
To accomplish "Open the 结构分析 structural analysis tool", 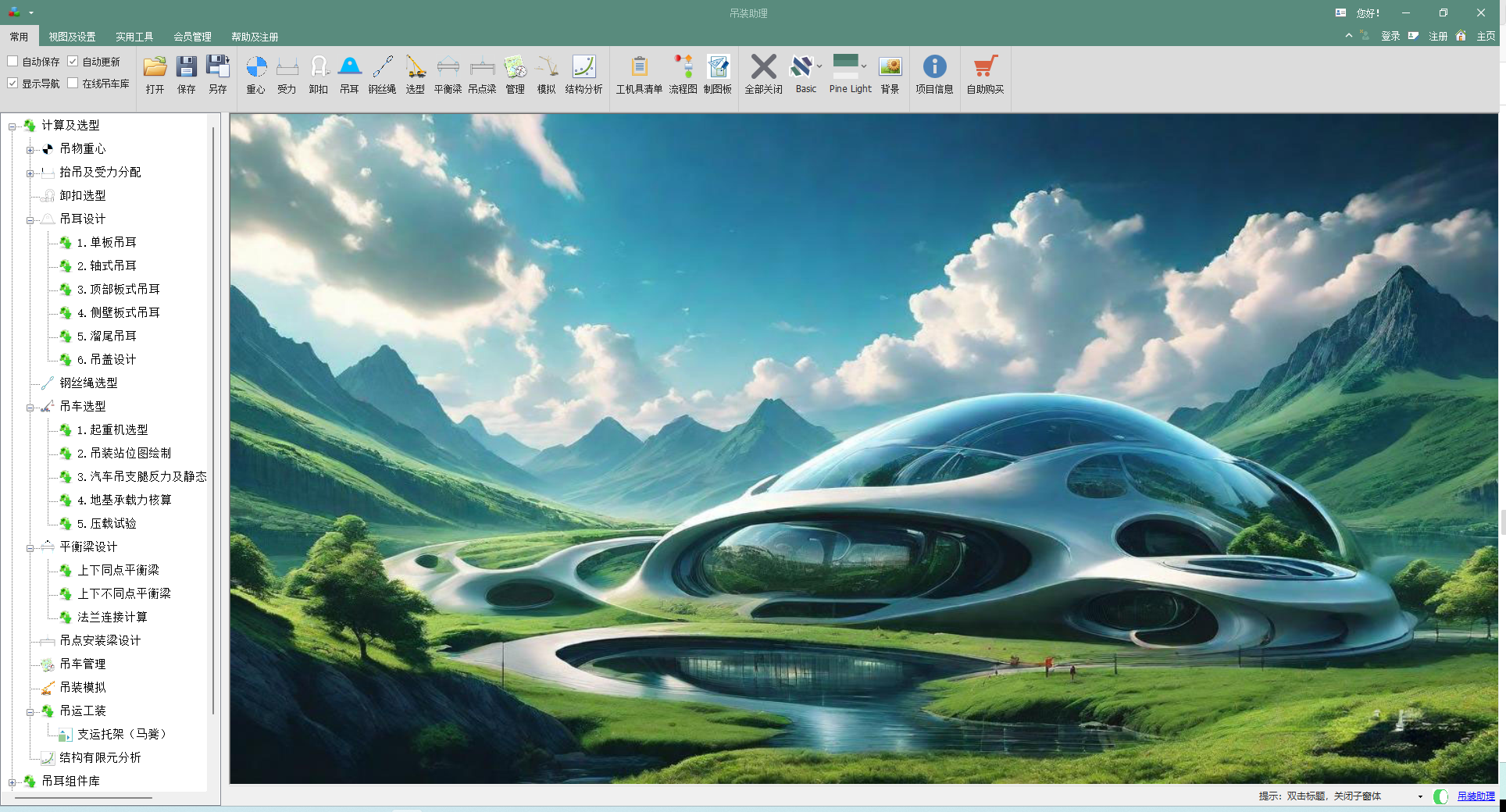I will [x=583, y=75].
